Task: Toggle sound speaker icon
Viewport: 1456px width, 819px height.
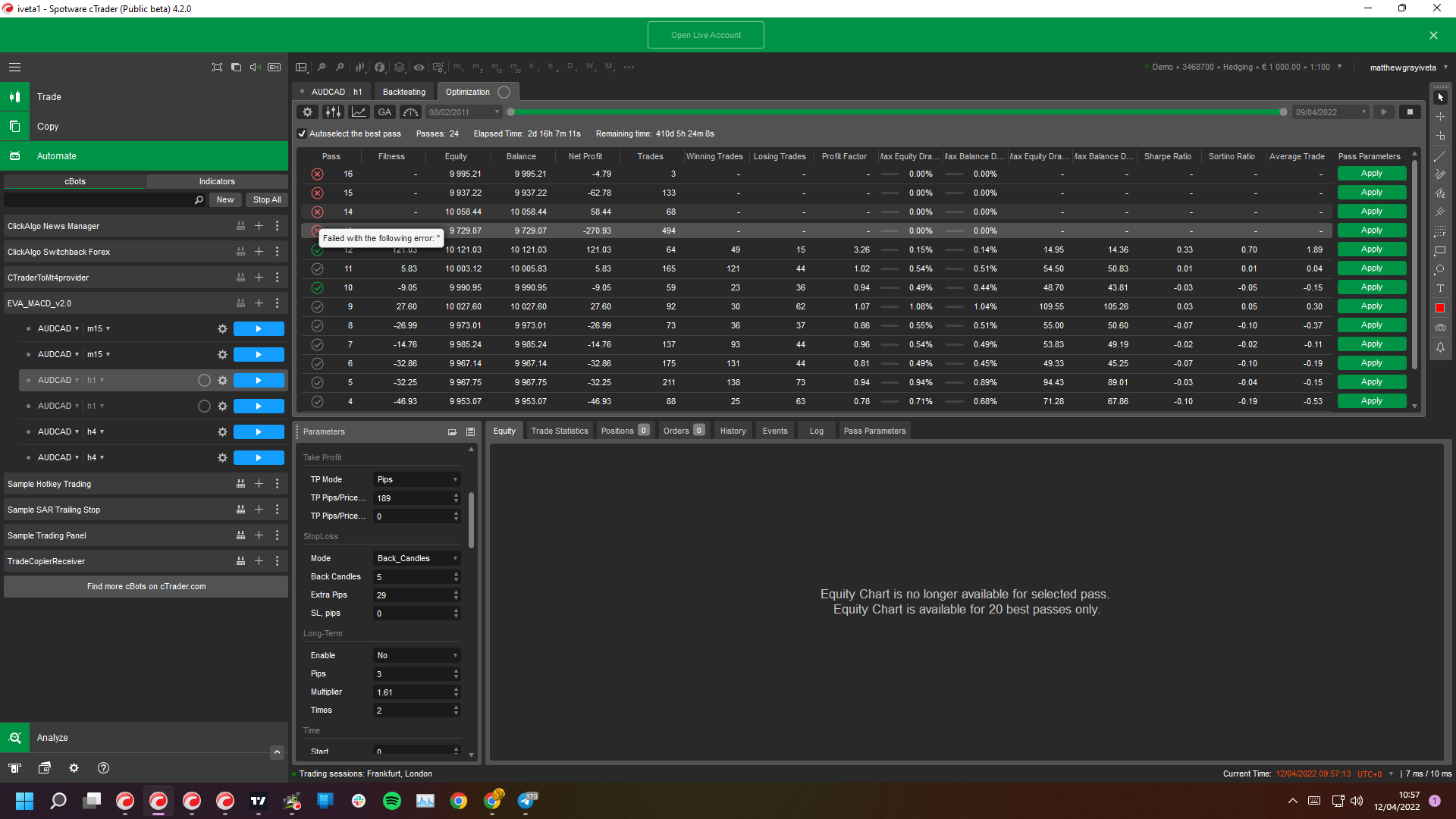Action: tap(255, 67)
